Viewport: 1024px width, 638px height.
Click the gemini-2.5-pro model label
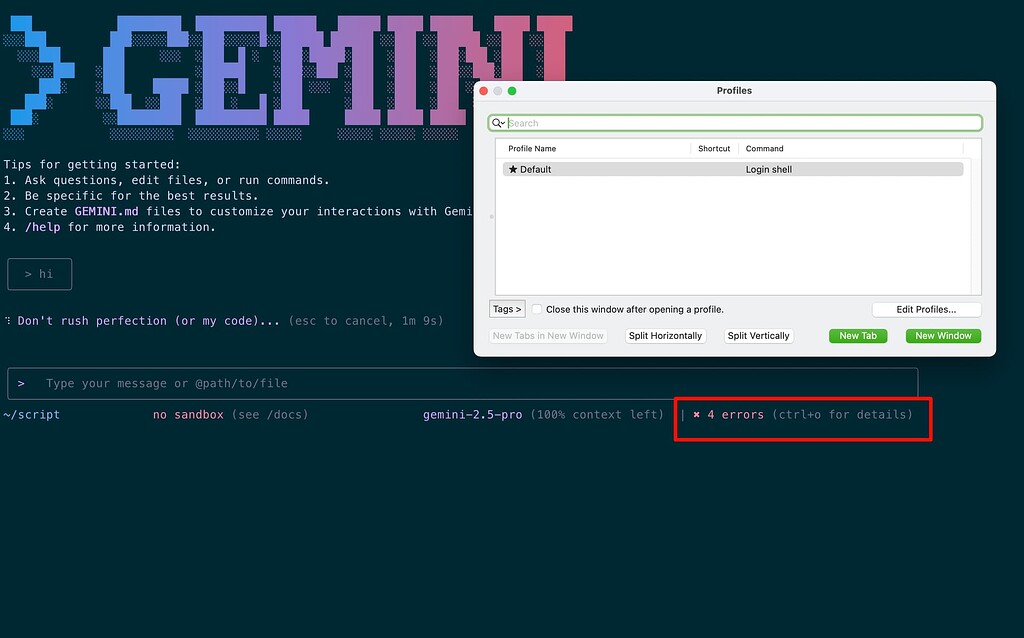pyautogui.click(x=472, y=415)
